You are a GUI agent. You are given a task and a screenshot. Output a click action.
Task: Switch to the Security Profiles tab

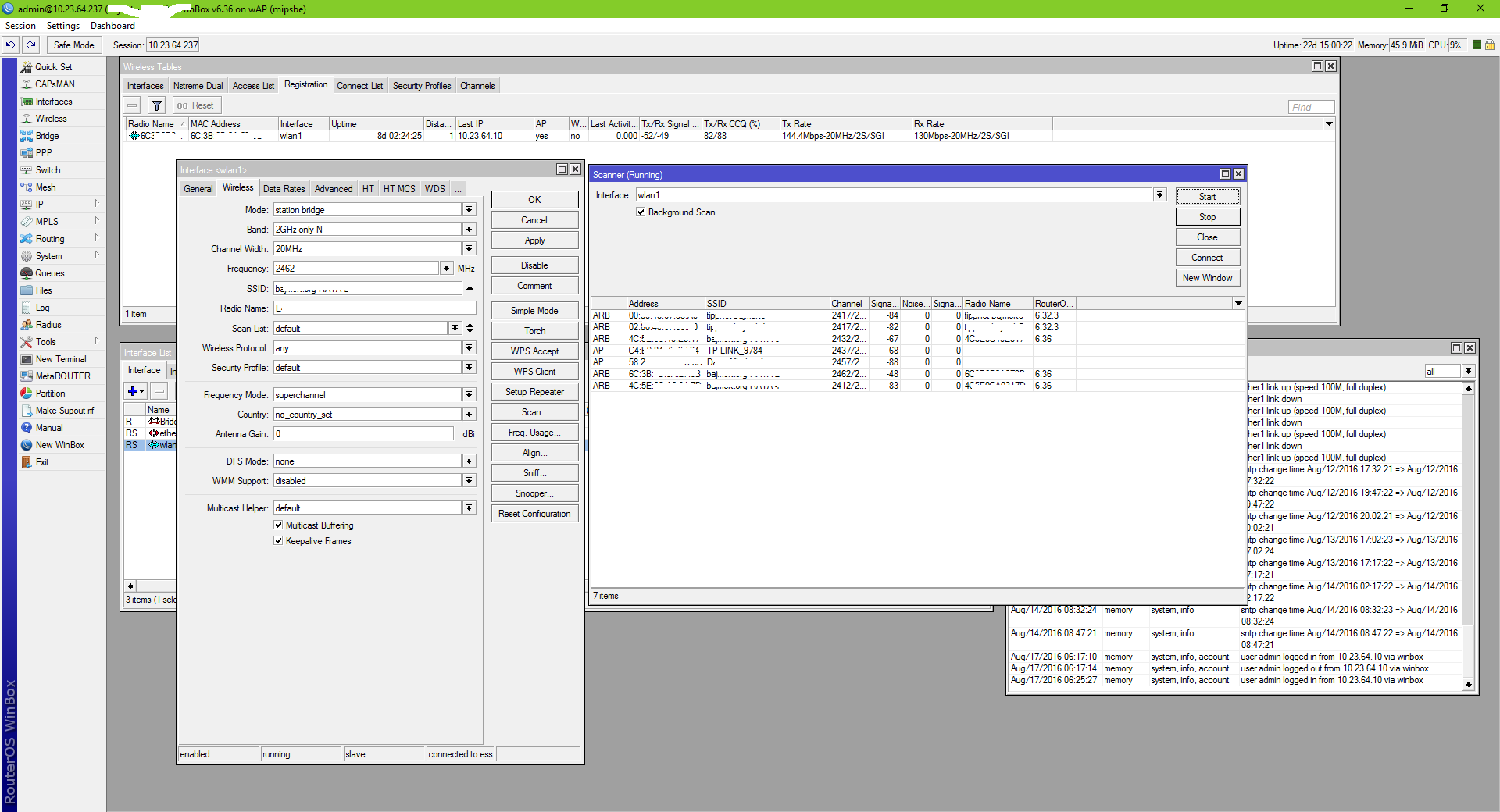pos(421,86)
